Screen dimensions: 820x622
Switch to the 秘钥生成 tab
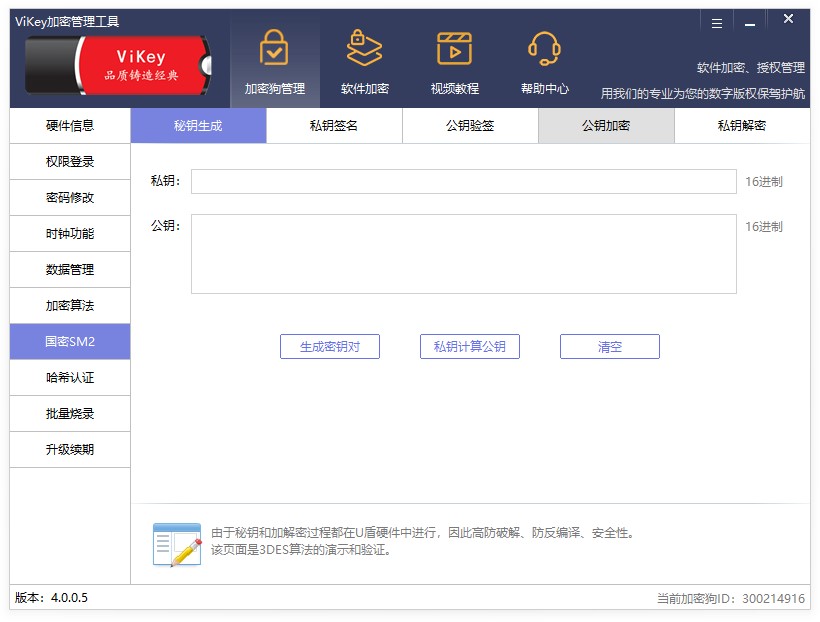point(198,126)
